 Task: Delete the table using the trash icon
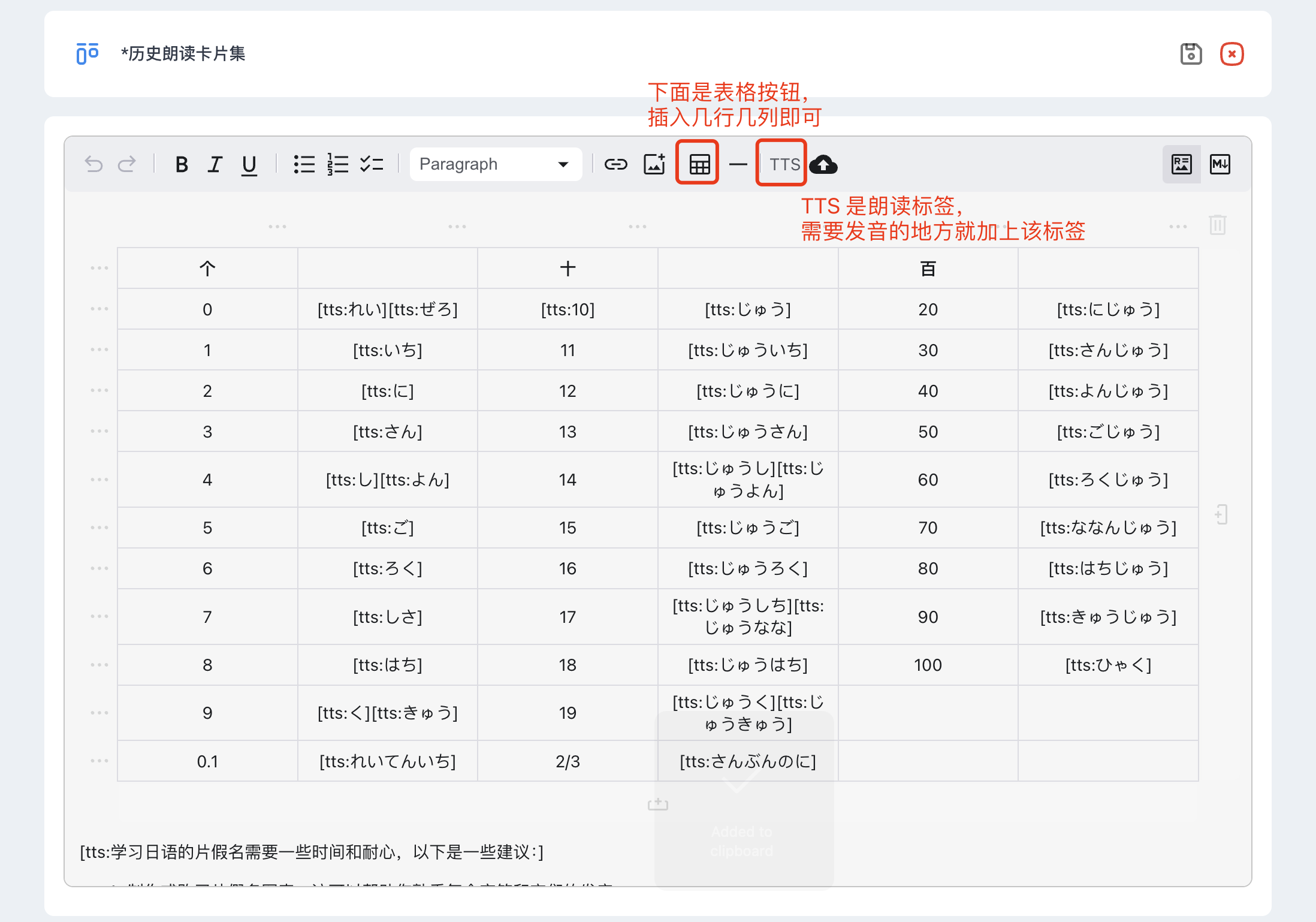pos(1218,225)
